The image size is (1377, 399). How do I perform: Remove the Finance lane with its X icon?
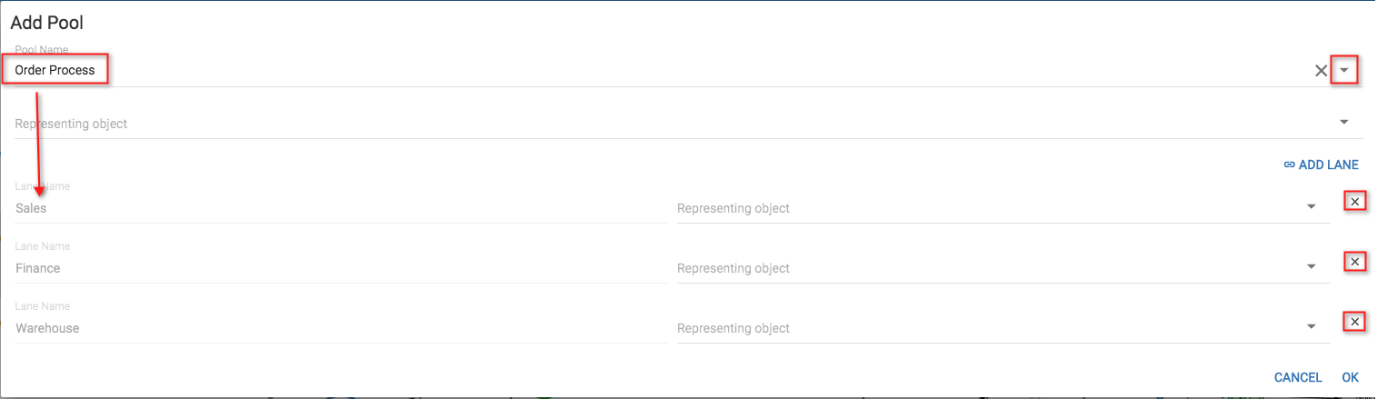pos(1354,262)
